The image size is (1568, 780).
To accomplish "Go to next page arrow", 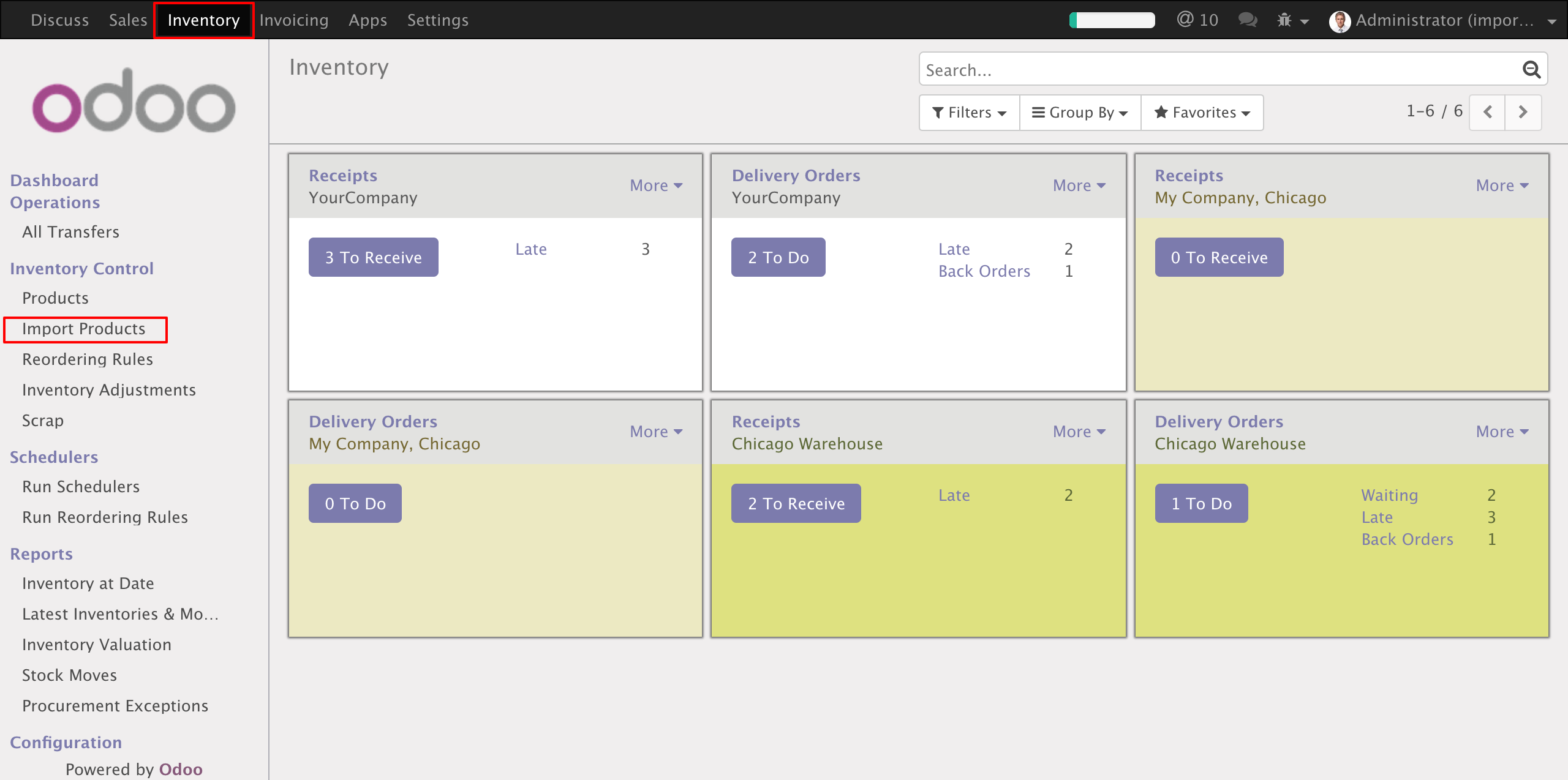I will point(1523,112).
